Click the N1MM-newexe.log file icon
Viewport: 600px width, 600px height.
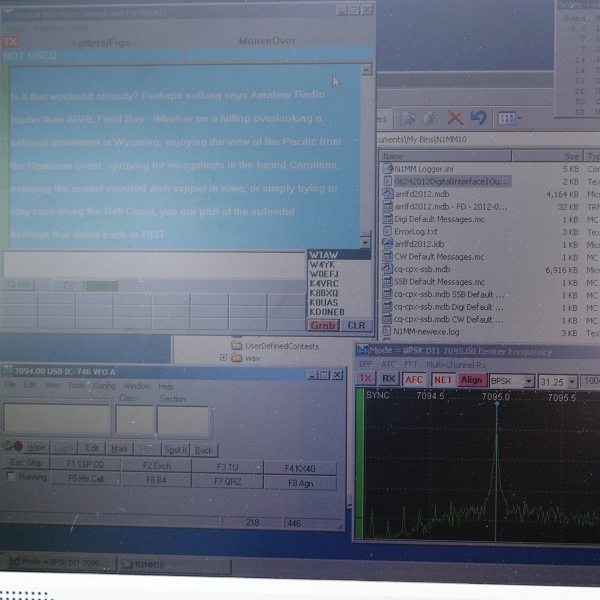tap(387, 331)
